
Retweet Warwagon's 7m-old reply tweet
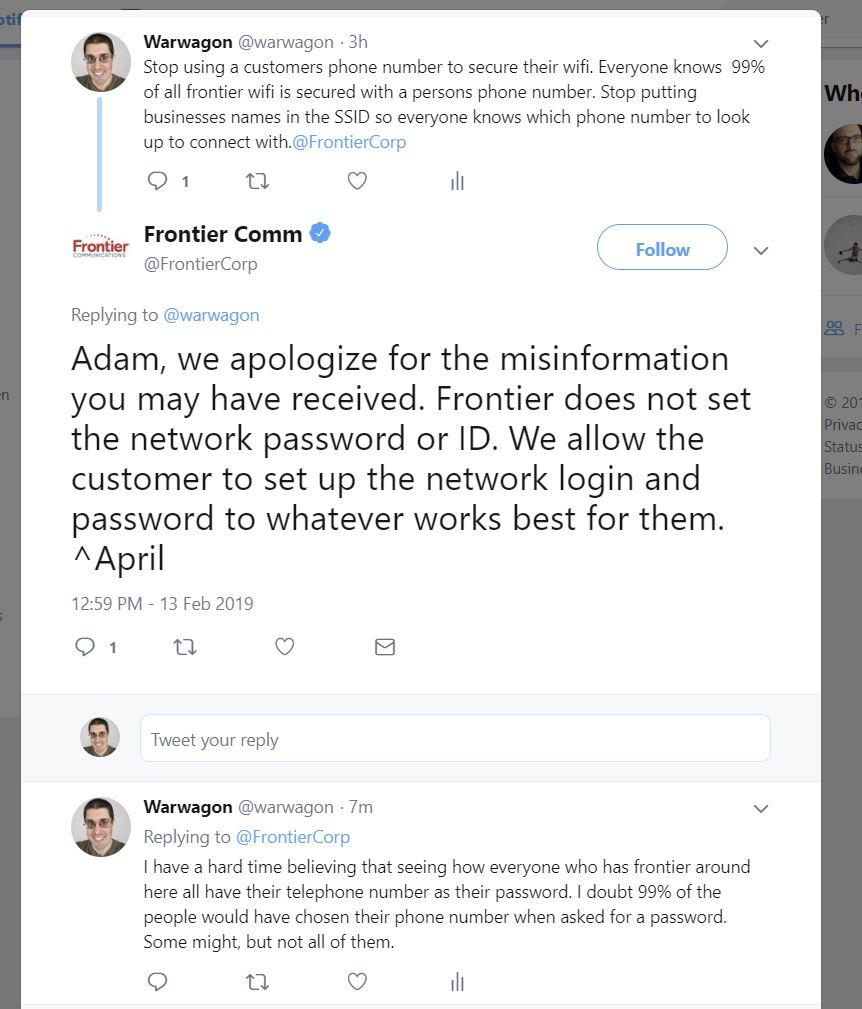(x=257, y=982)
